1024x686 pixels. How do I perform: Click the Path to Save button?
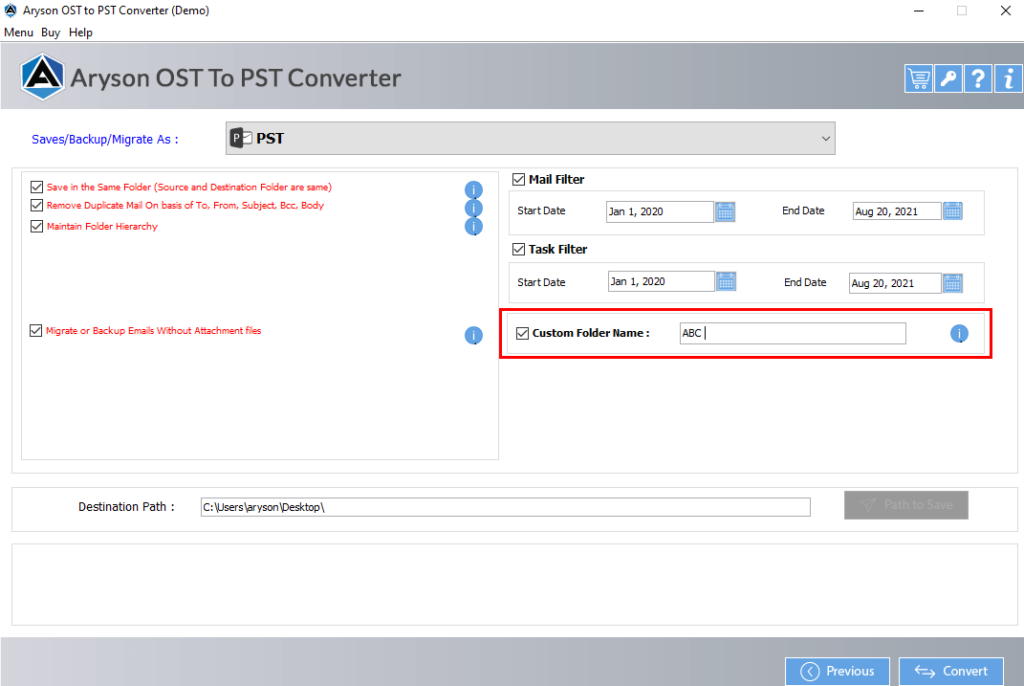coord(906,505)
